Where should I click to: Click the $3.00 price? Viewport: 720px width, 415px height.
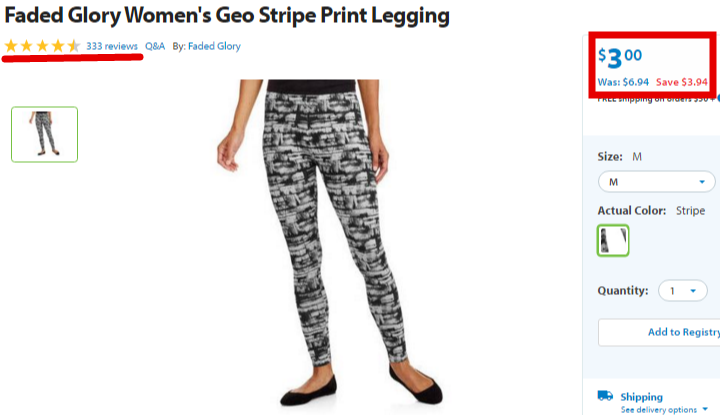click(x=620, y=58)
